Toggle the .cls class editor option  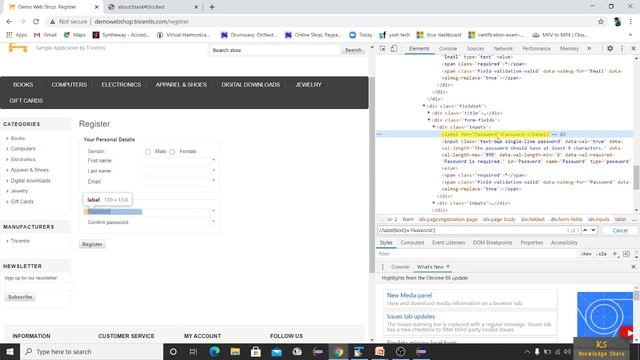click(x=601, y=254)
